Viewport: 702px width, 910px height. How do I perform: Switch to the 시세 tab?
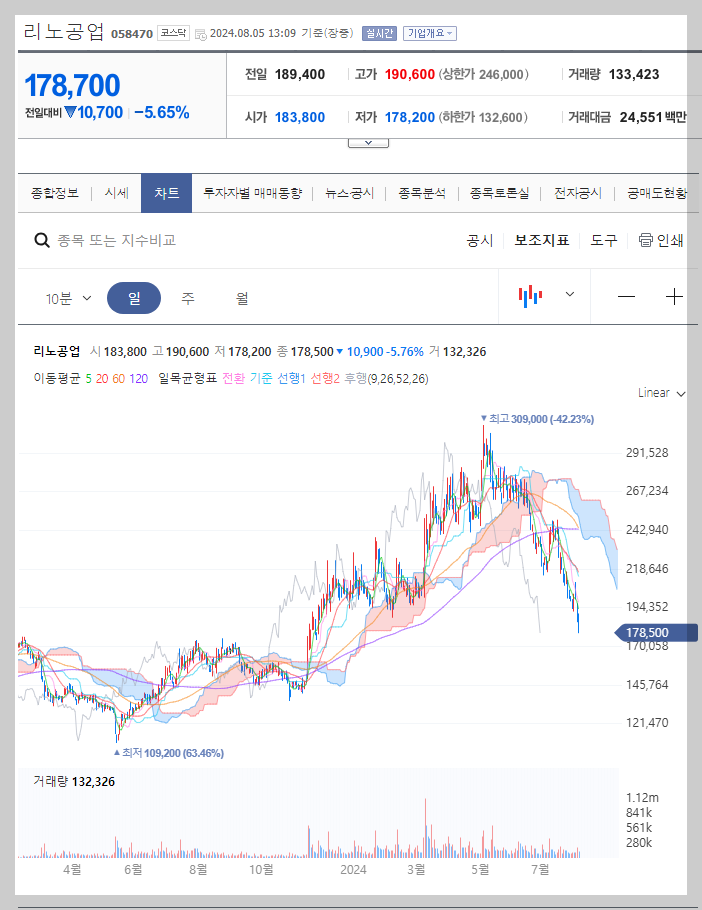click(114, 193)
